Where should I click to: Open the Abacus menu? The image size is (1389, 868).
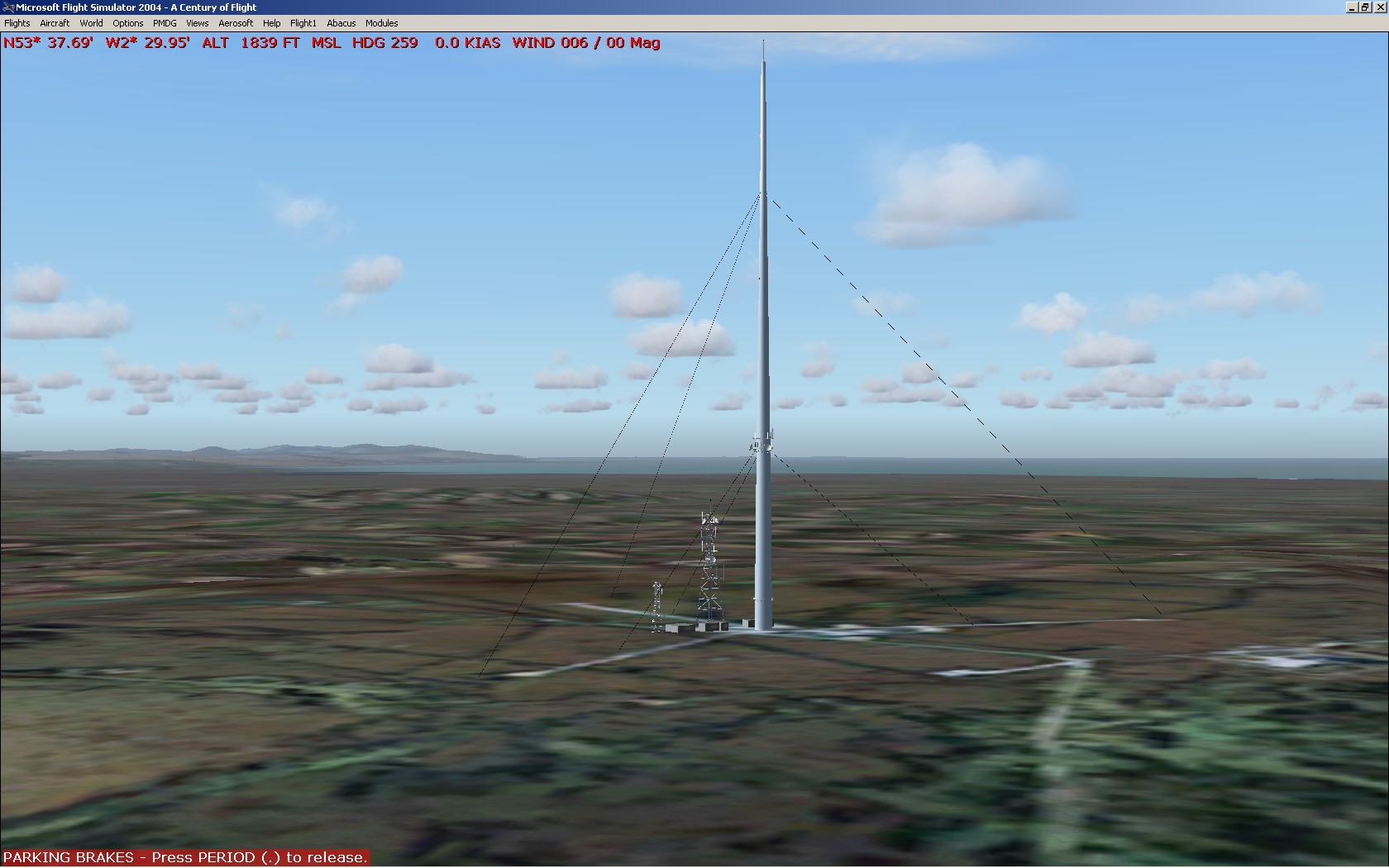click(341, 23)
